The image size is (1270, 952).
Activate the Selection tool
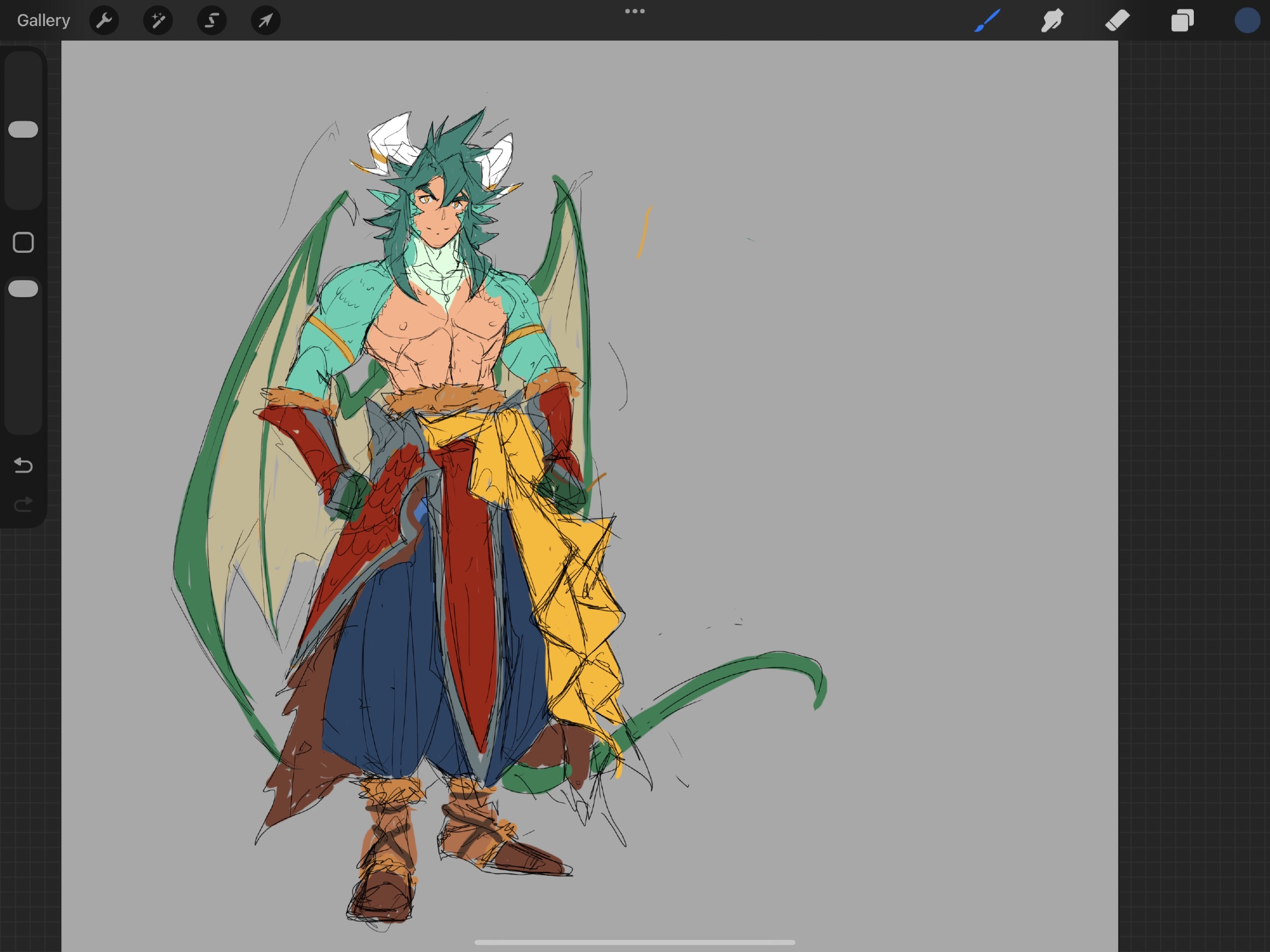[x=211, y=21]
